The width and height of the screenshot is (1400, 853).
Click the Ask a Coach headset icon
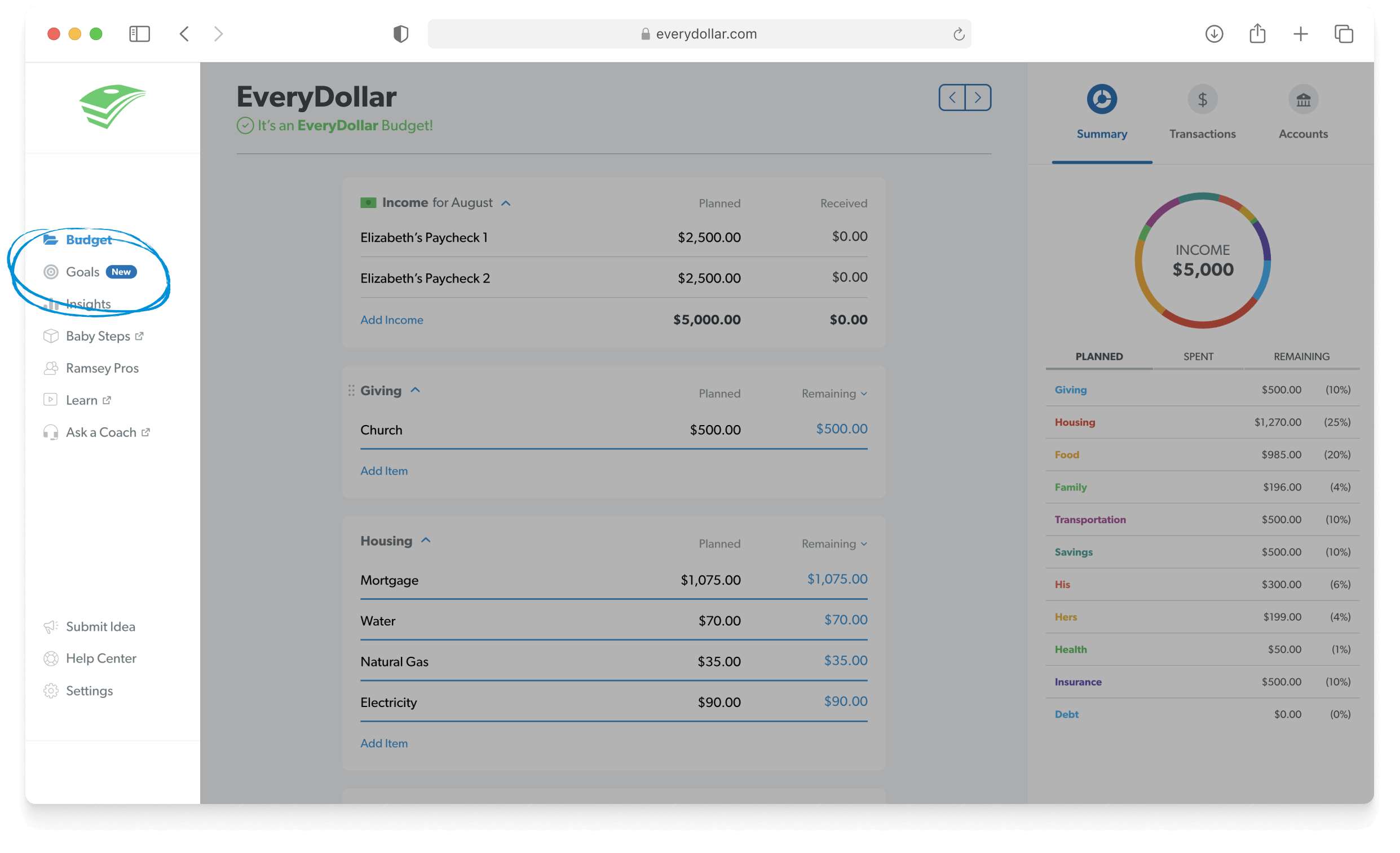tap(51, 433)
